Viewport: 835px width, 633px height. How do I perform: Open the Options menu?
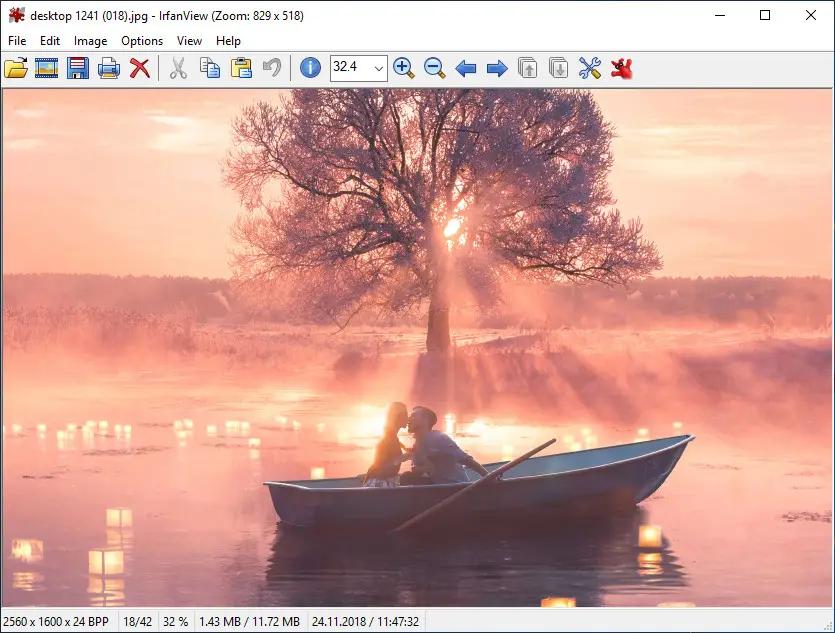click(142, 41)
